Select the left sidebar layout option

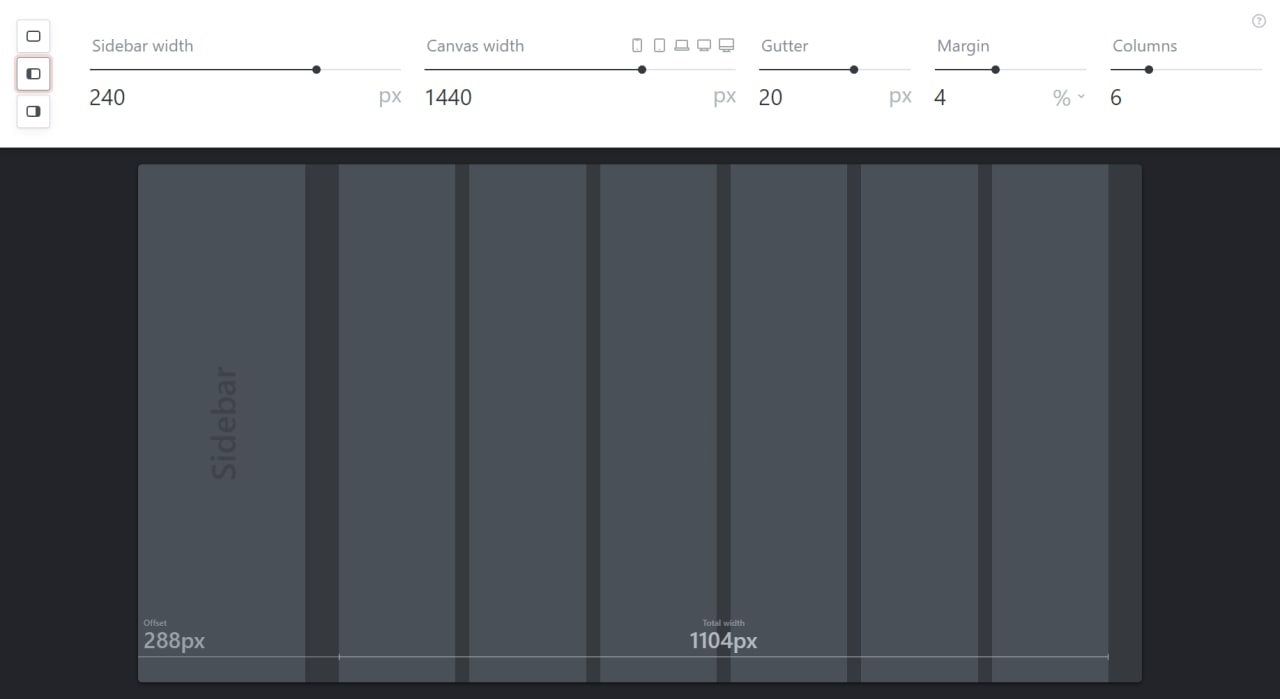point(33,74)
